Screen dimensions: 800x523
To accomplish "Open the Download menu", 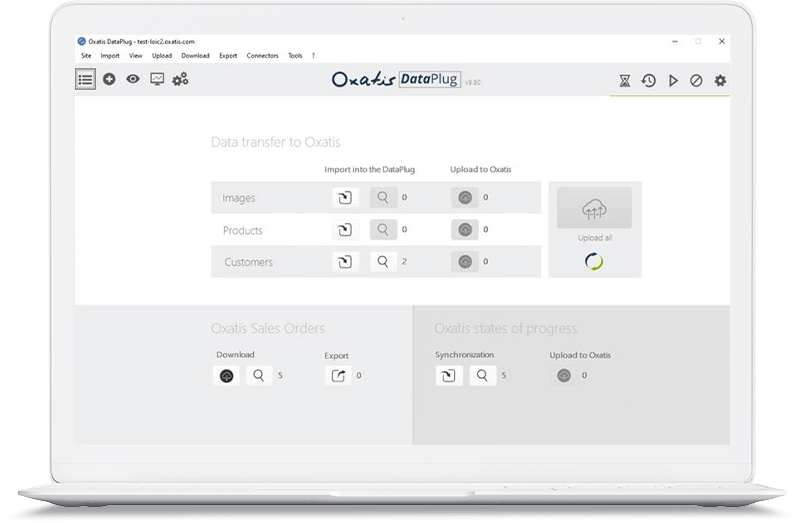I will (x=195, y=56).
